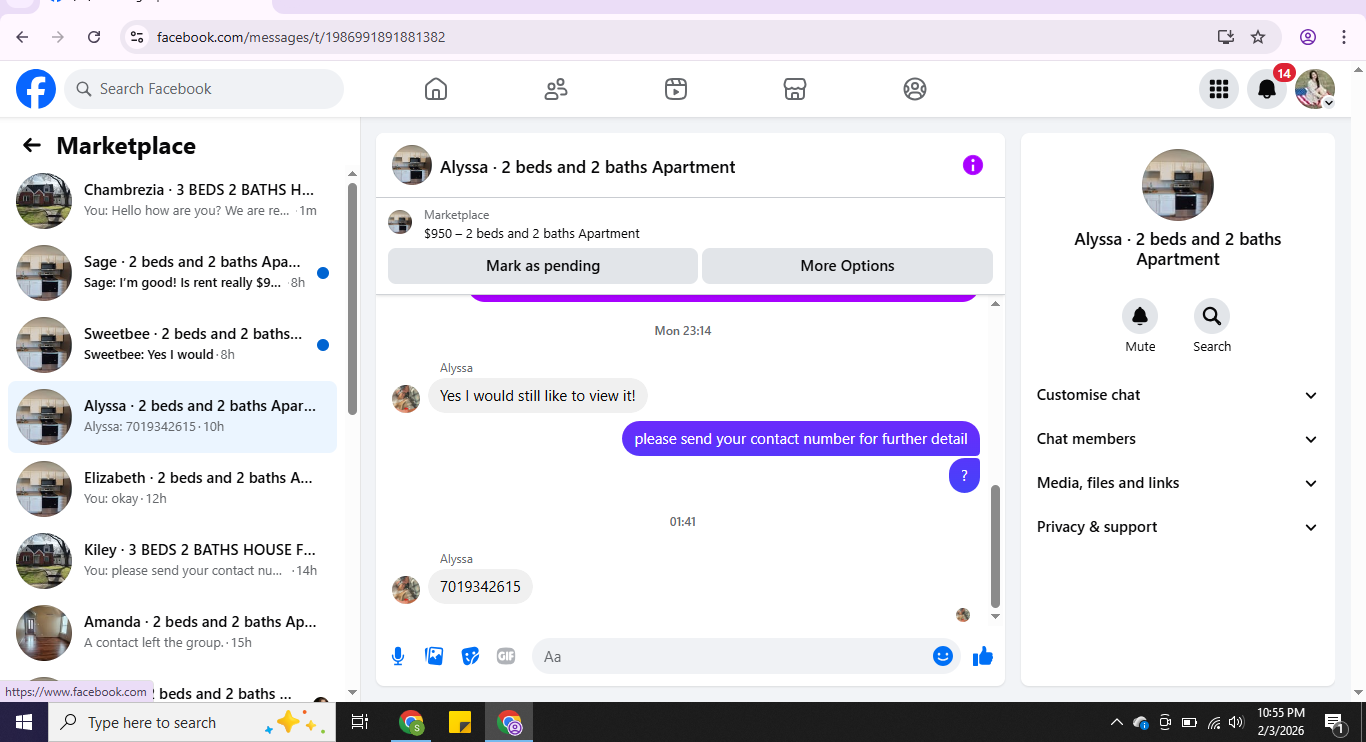The width and height of the screenshot is (1366, 742).
Task: Click the chat messages scrollbar thumb
Action: point(995,546)
